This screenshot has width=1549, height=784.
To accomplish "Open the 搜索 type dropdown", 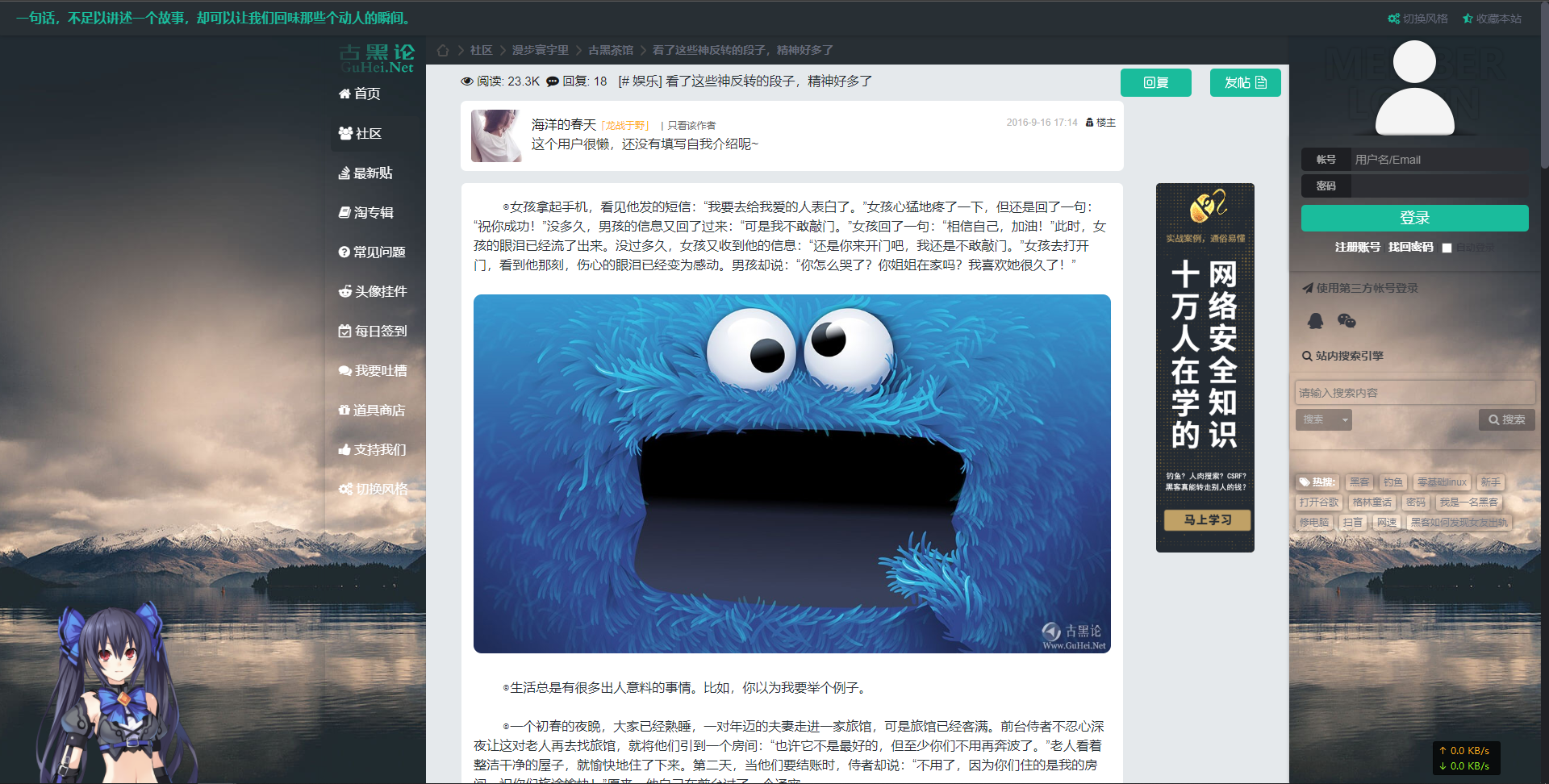I will 1323,419.
